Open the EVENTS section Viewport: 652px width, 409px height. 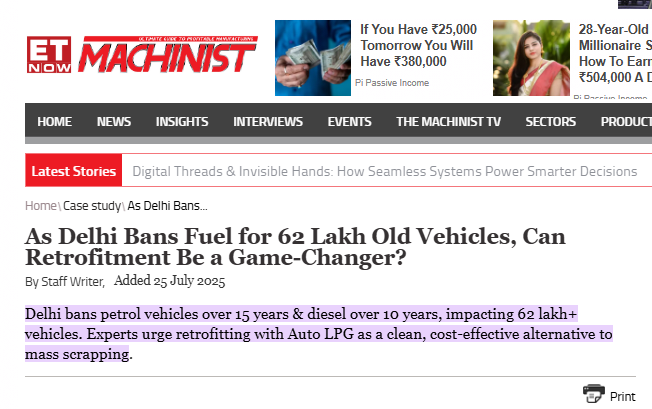(349, 122)
